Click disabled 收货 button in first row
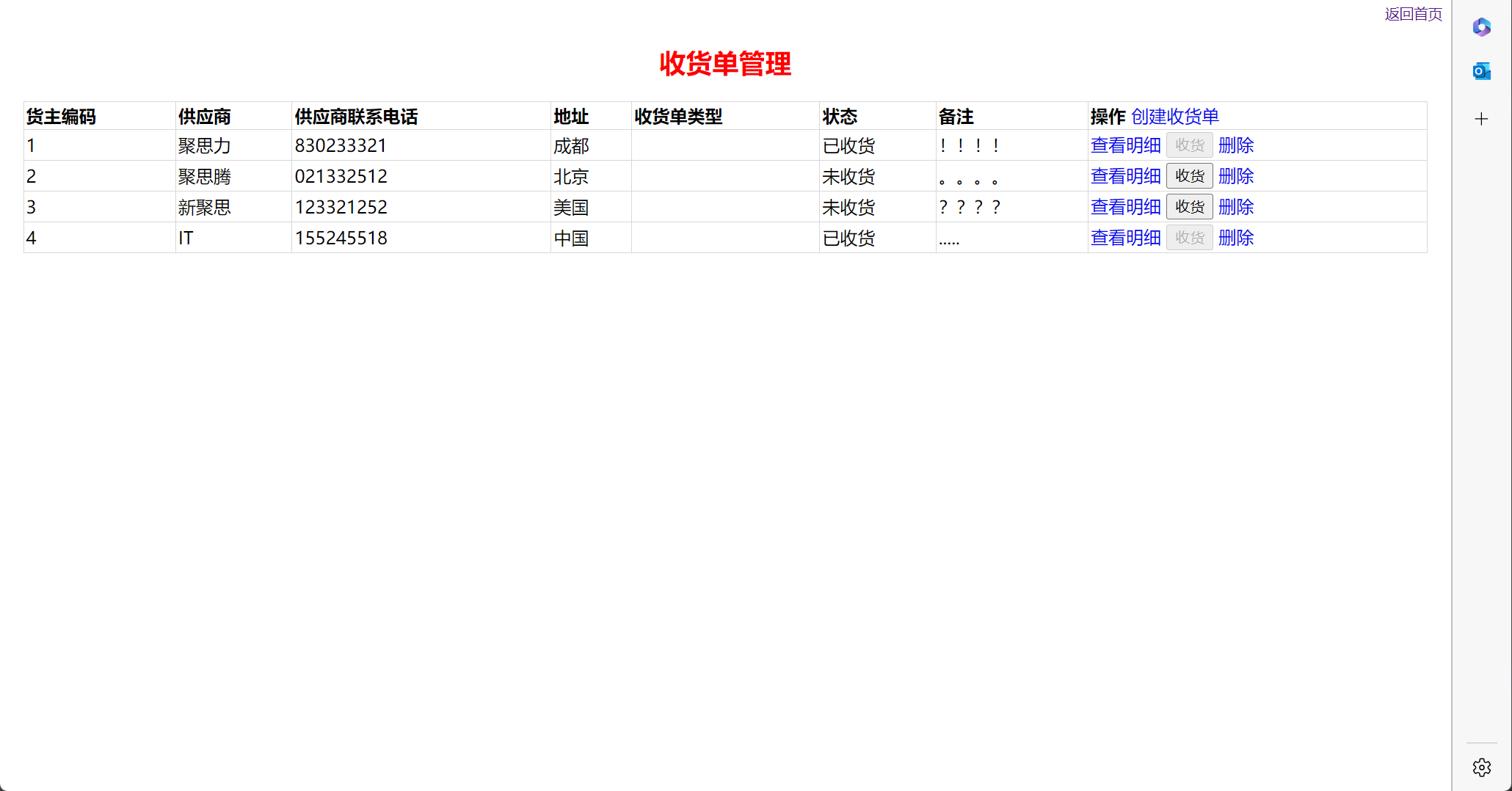The height and width of the screenshot is (791, 1512). (1189, 145)
